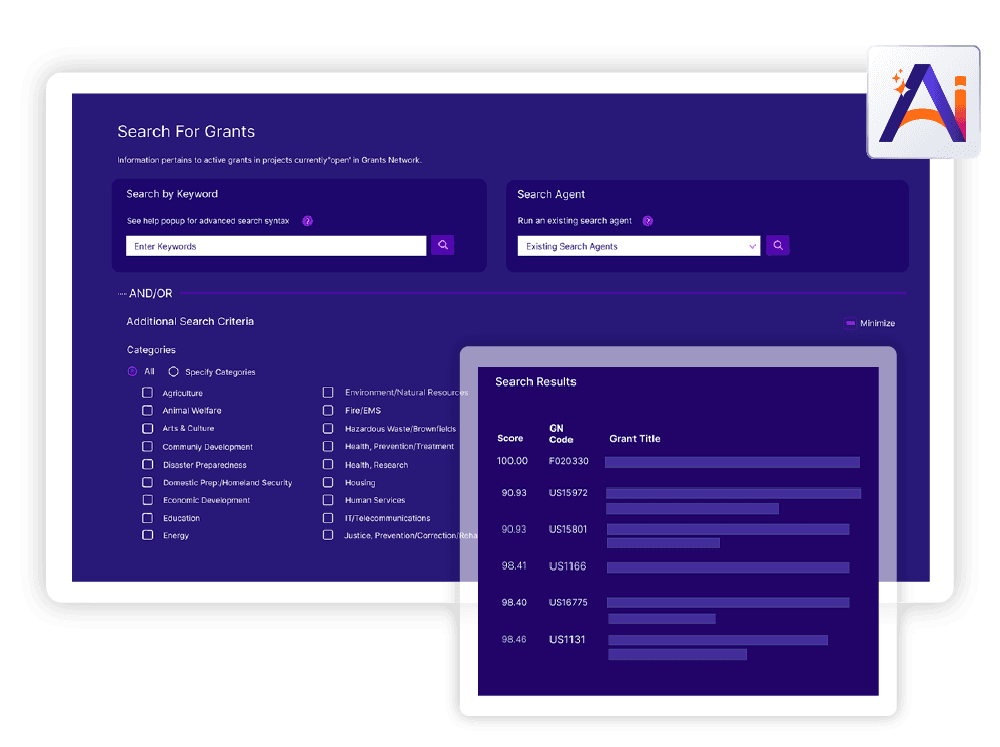Open the search agent help icon

point(648,221)
